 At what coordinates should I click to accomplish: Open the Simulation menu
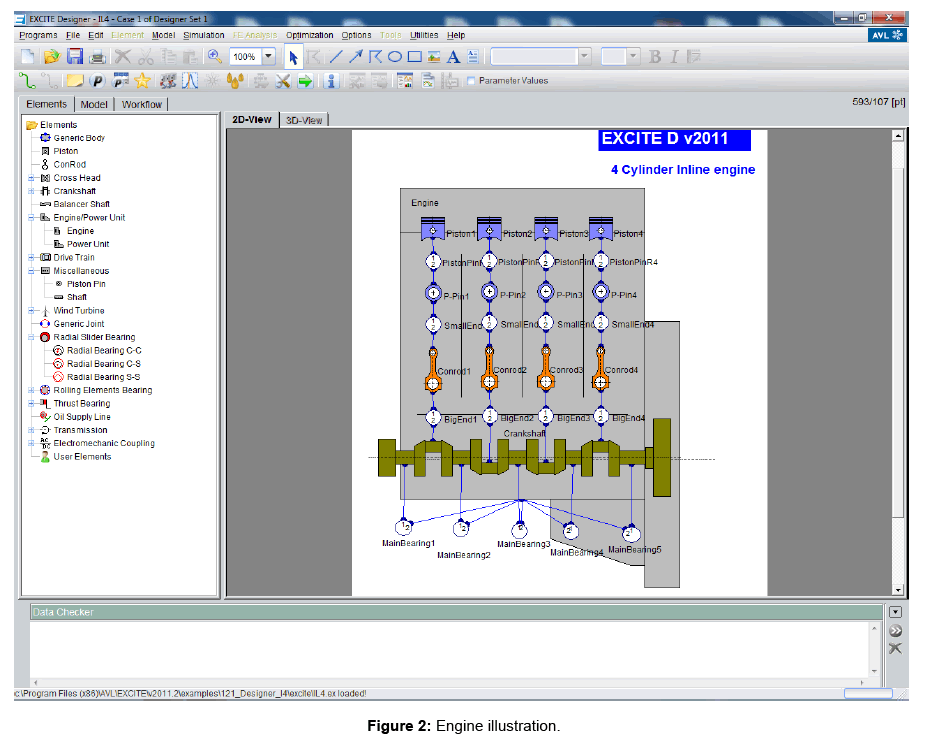coord(204,35)
